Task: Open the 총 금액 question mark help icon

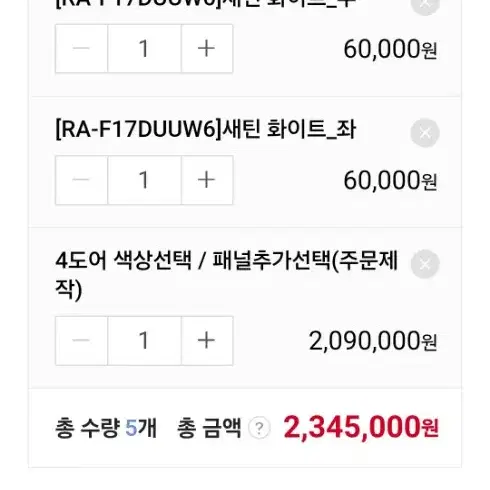Action: click(259, 428)
